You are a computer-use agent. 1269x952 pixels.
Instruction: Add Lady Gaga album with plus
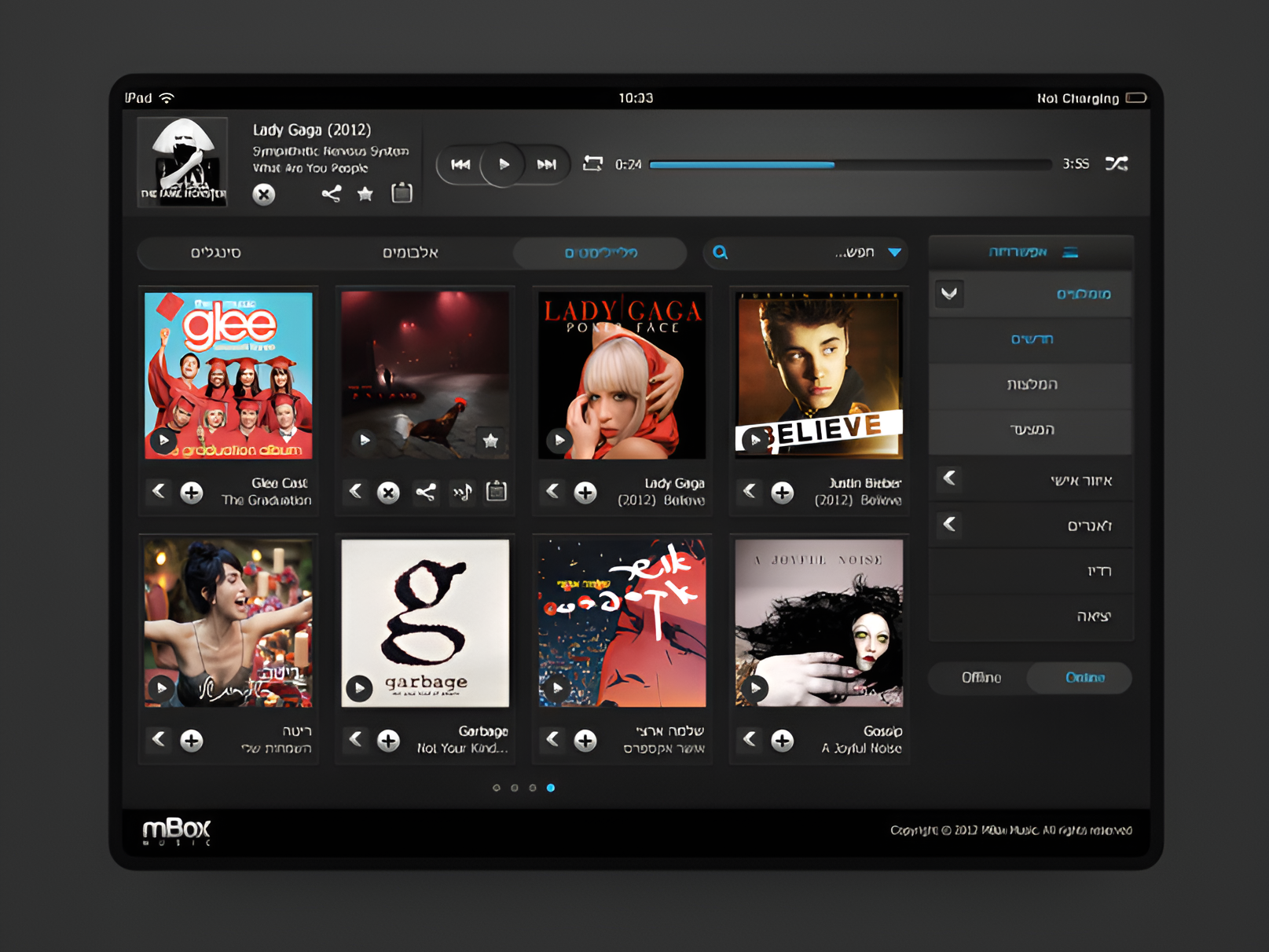click(585, 492)
